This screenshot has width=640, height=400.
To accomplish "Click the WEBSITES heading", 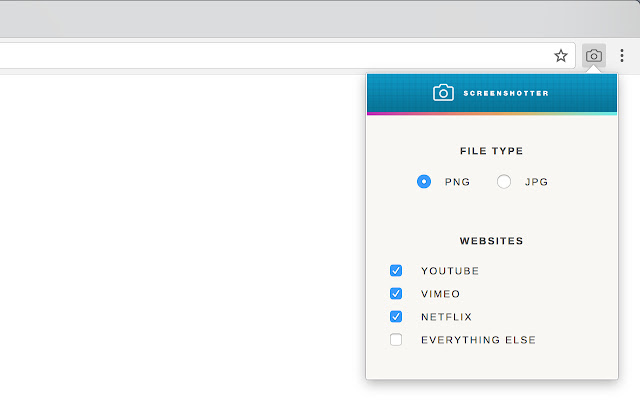I will point(491,241).
